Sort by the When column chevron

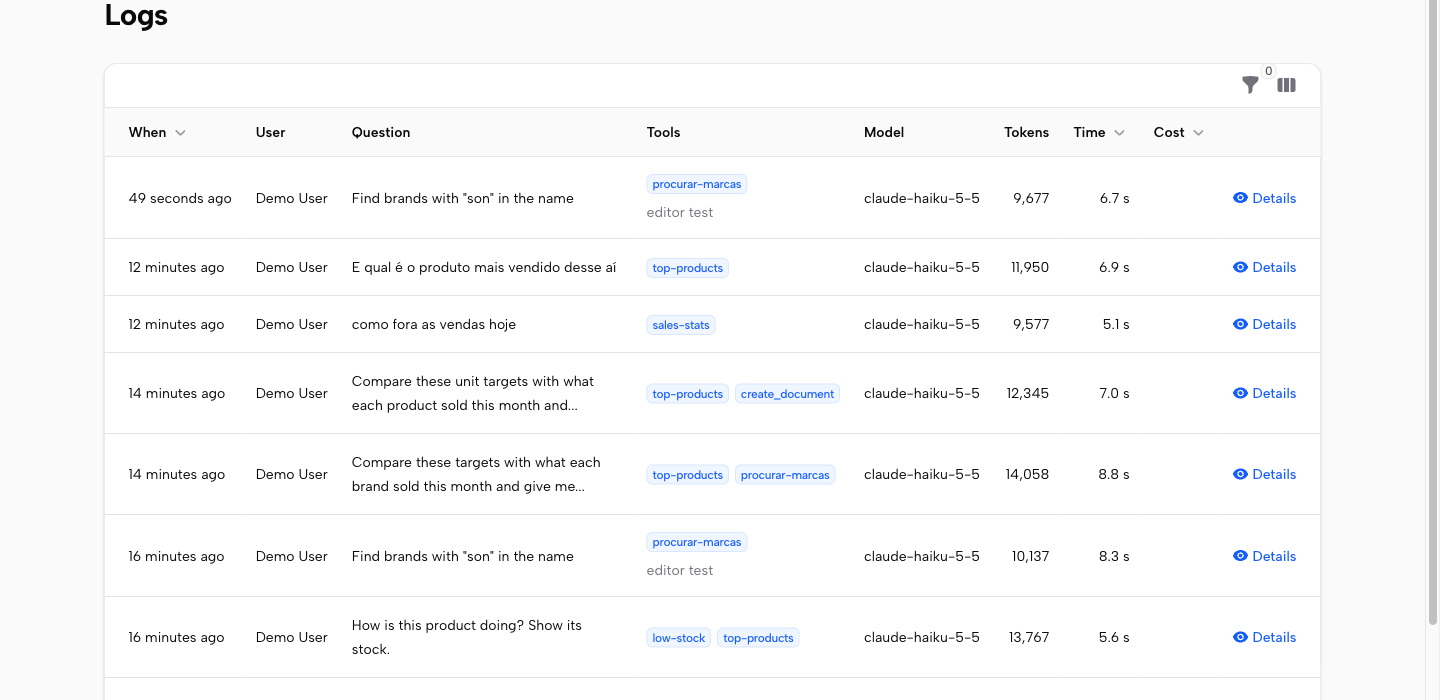click(x=180, y=133)
